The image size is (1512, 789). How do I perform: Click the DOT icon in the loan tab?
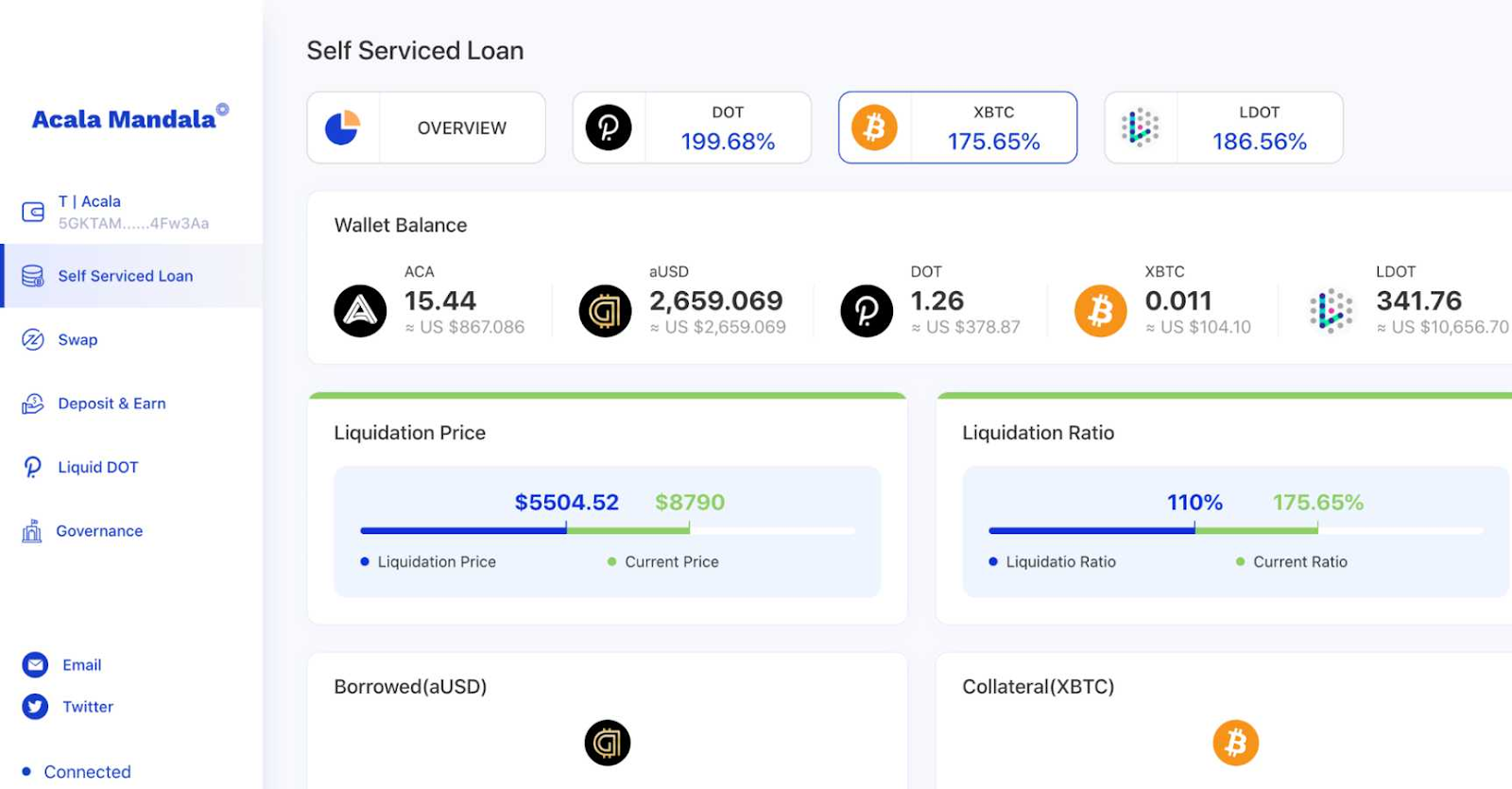[x=609, y=128]
